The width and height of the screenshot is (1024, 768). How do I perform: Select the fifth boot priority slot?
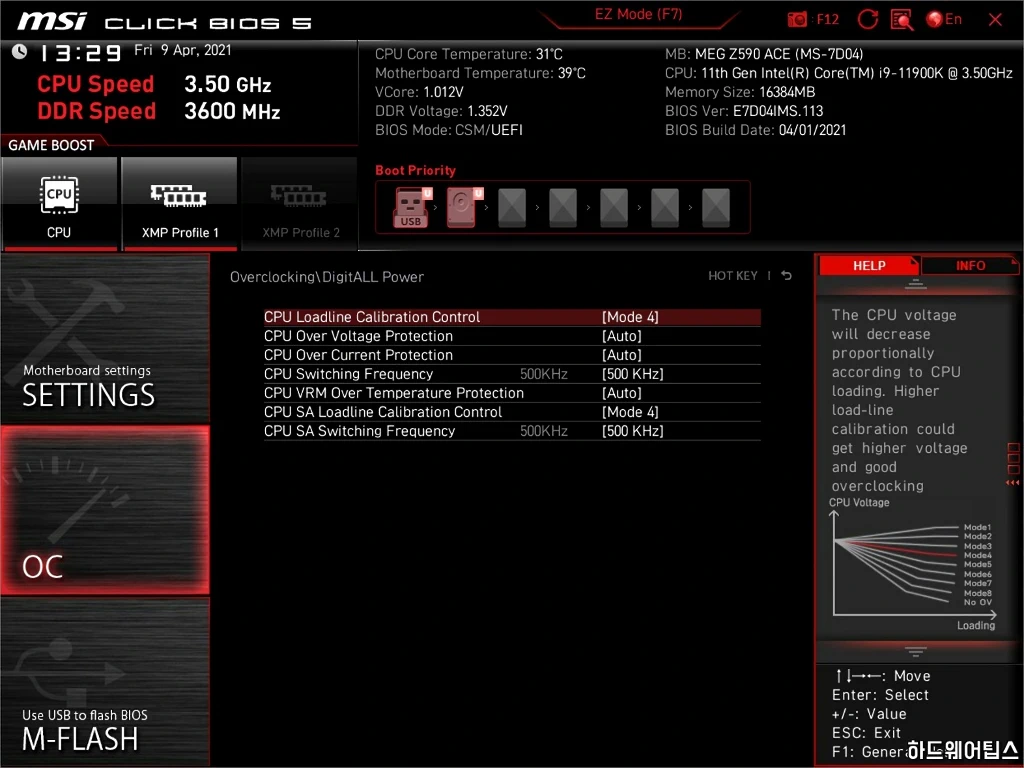click(x=614, y=208)
